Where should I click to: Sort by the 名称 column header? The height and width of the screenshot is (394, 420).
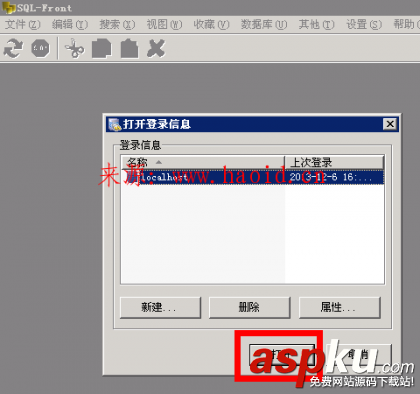[x=203, y=162]
